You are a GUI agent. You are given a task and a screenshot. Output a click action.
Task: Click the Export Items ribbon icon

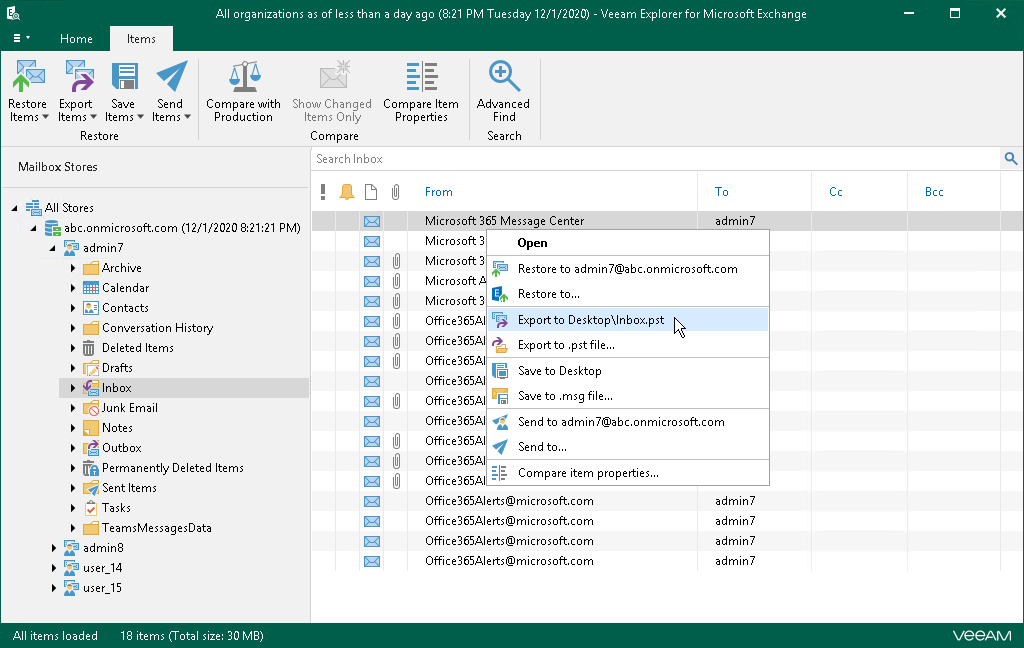pyautogui.click(x=76, y=80)
